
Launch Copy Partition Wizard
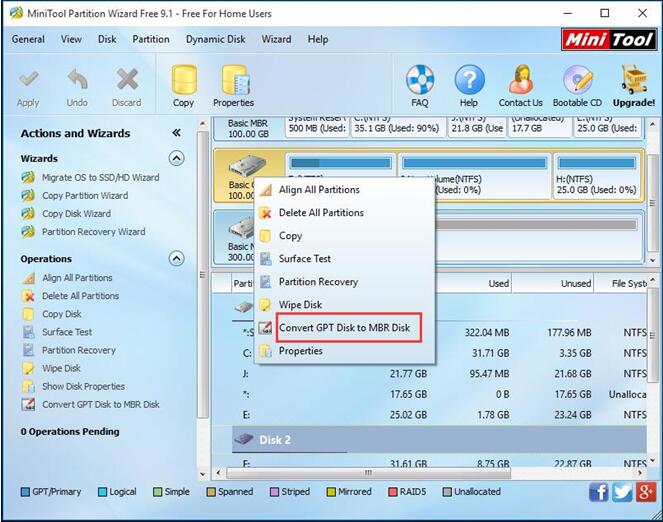pyautogui.click(x=85, y=196)
